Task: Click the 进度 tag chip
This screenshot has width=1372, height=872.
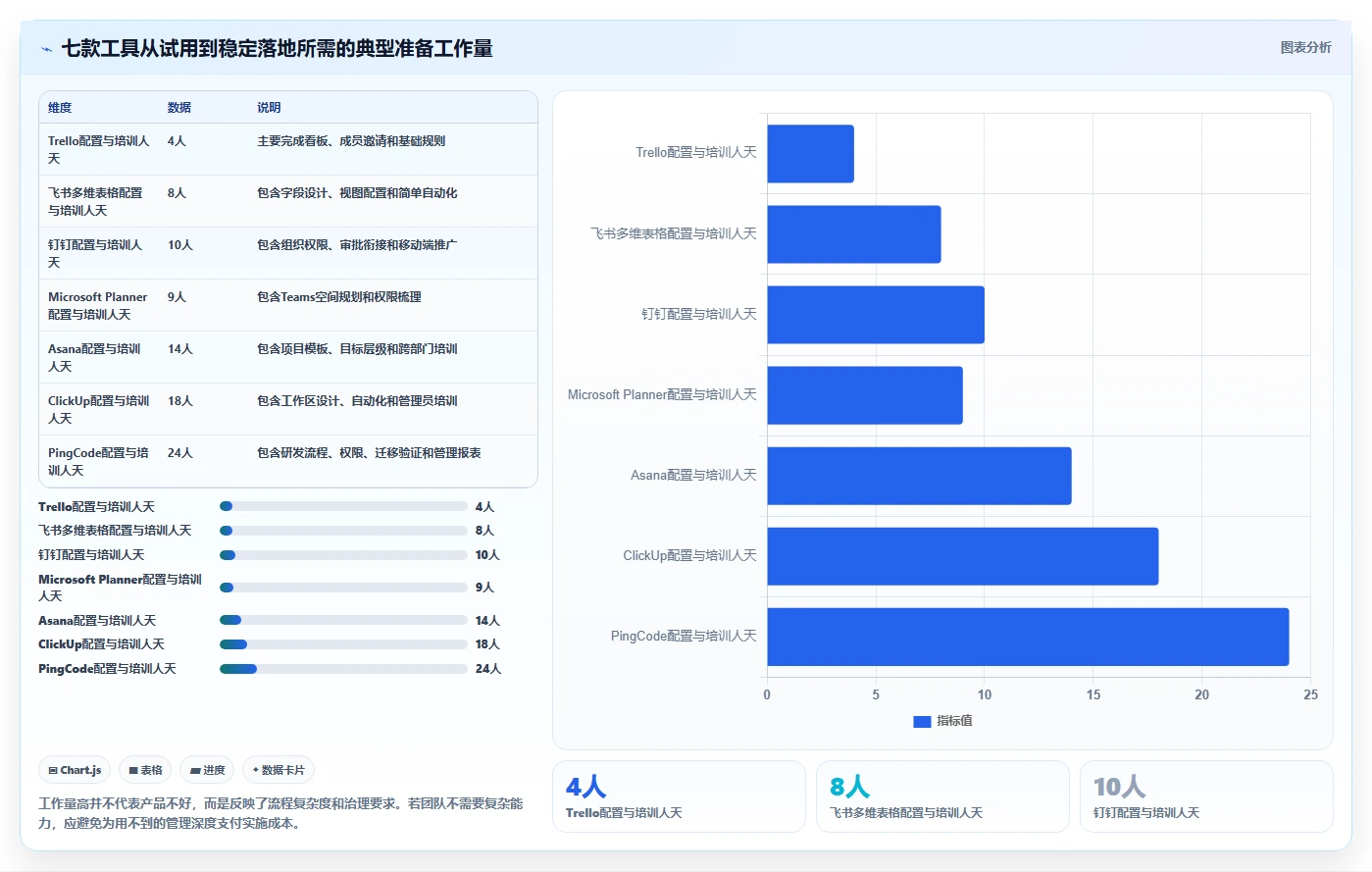Action: (207, 770)
